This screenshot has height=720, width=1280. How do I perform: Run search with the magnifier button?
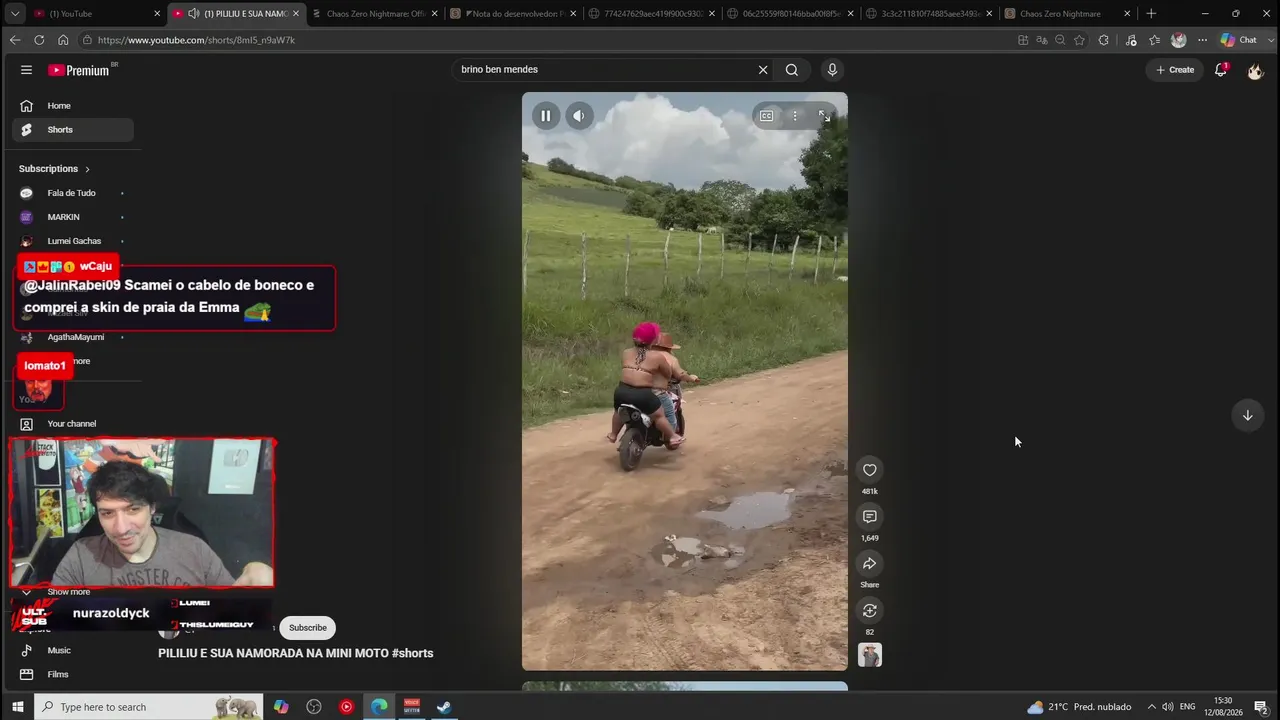792,70
